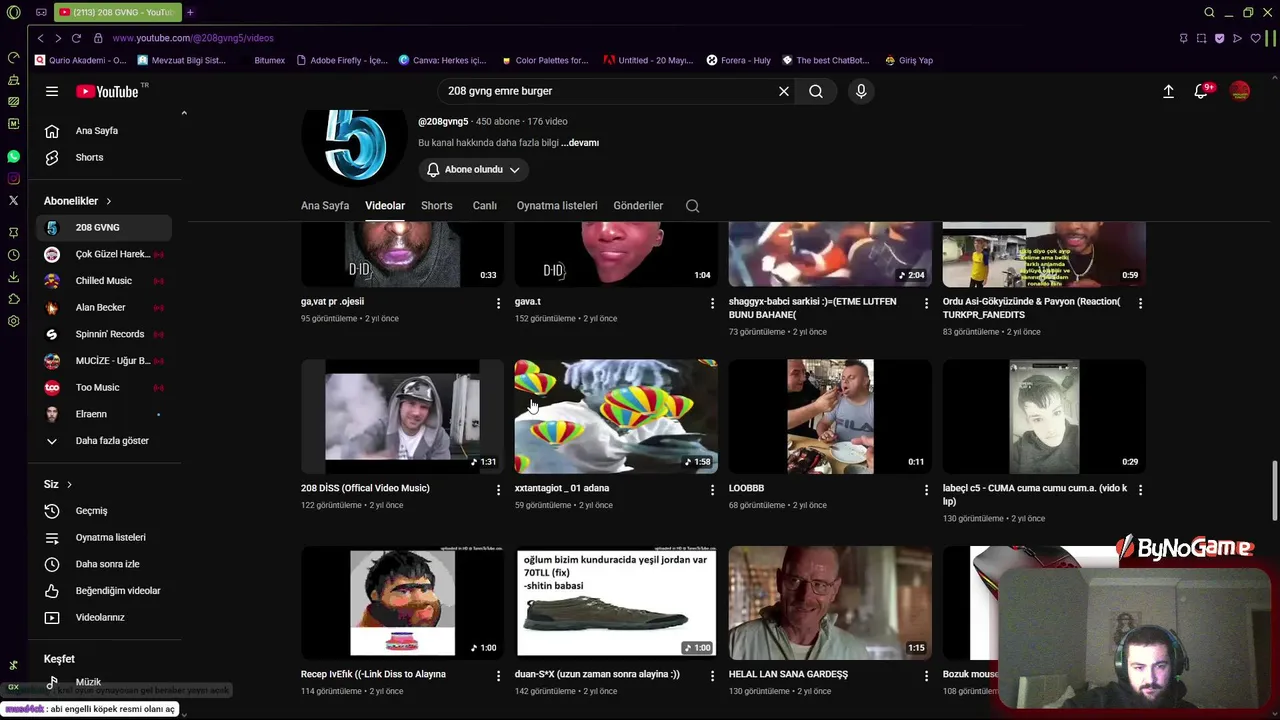
Task: Open Spinnin' Records subscription
Action: 104,334
